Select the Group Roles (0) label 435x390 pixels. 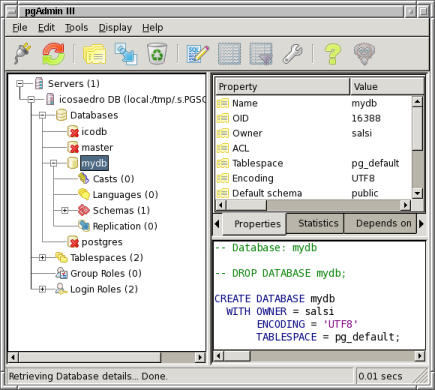[106, 273]
